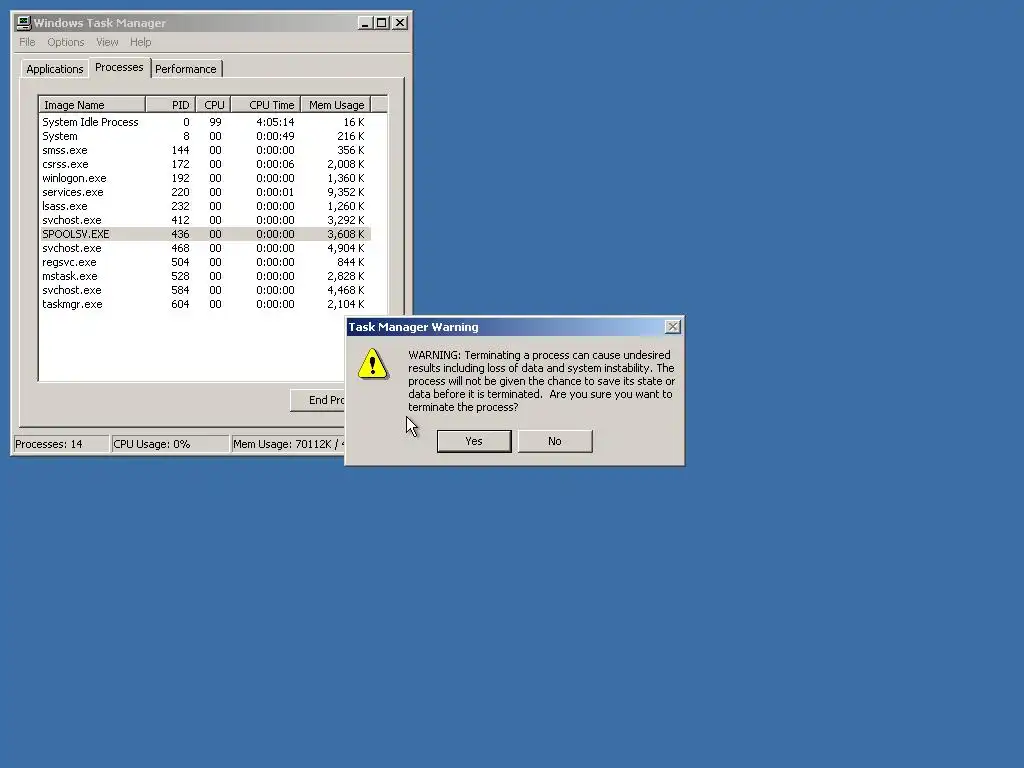The image size is (1024, 768).
Task: Sort by Mem Usage column header
Action: click(x=336, y=104)
